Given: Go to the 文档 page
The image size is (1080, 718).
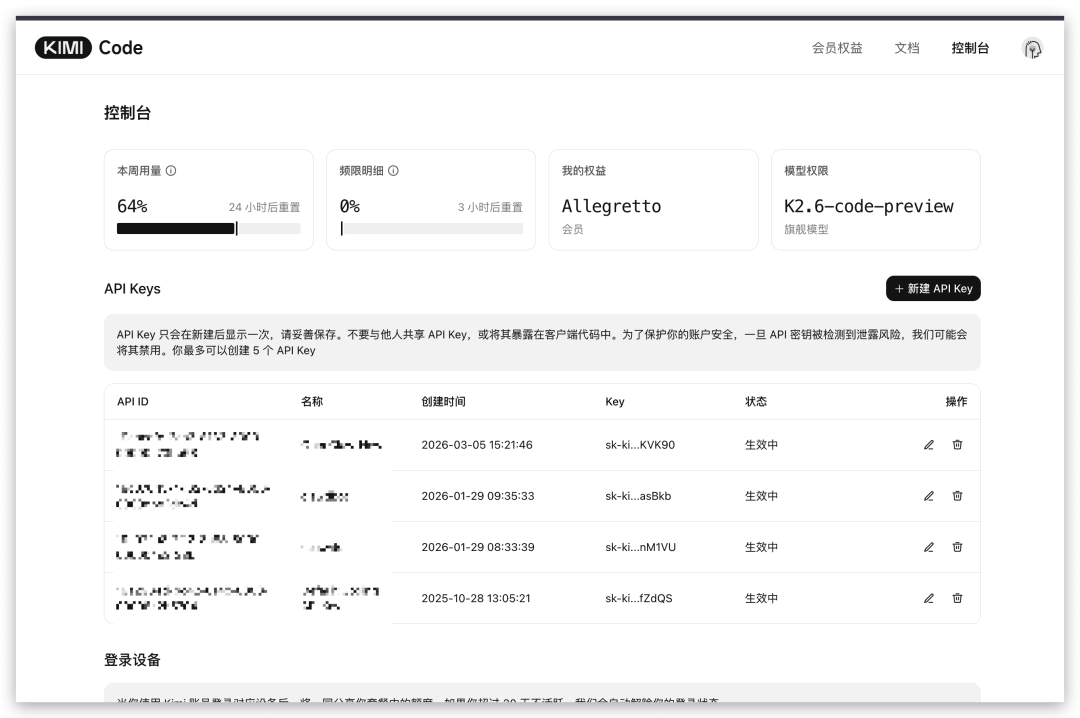Looking at the screenshot, I should click(907, 48).
